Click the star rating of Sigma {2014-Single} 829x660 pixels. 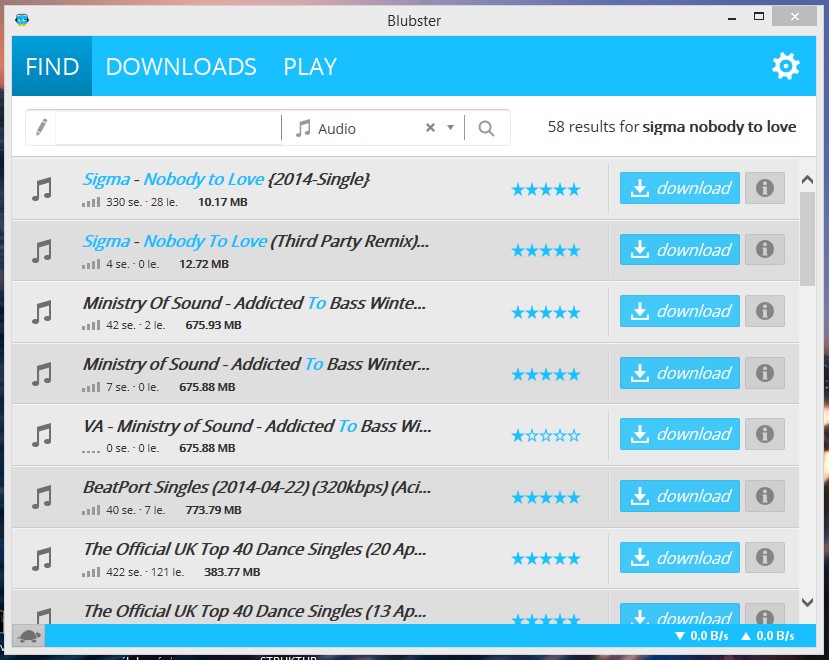[x=546, y=189]
